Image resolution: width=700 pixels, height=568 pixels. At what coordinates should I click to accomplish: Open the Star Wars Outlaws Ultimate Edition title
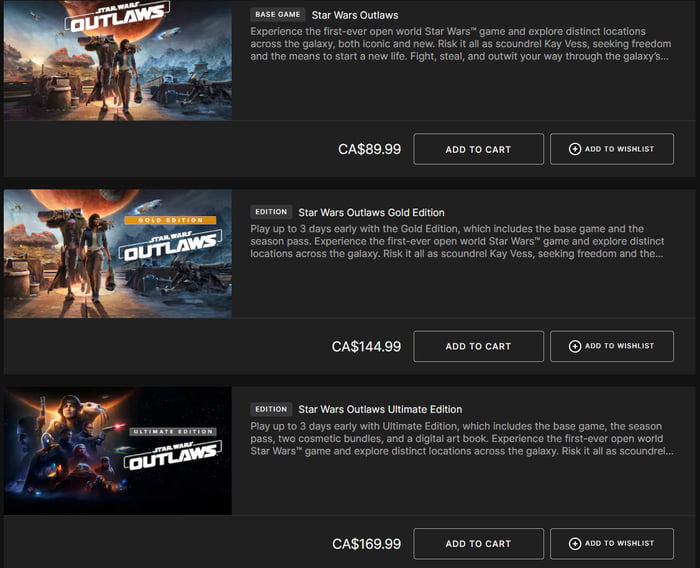pos(380,409)
